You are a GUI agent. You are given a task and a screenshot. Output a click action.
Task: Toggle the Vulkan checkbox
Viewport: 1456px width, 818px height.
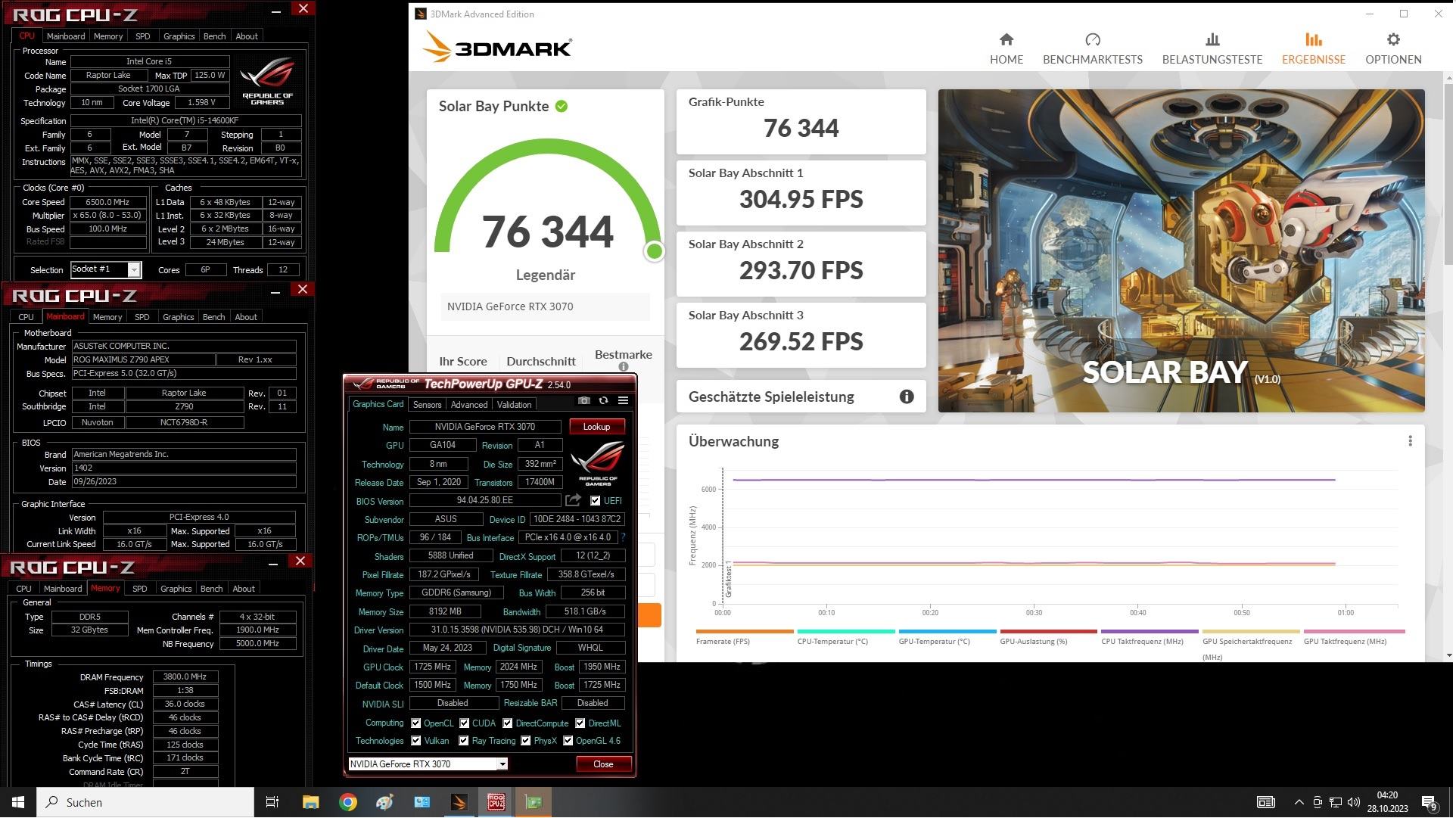(x=416, y=742)
